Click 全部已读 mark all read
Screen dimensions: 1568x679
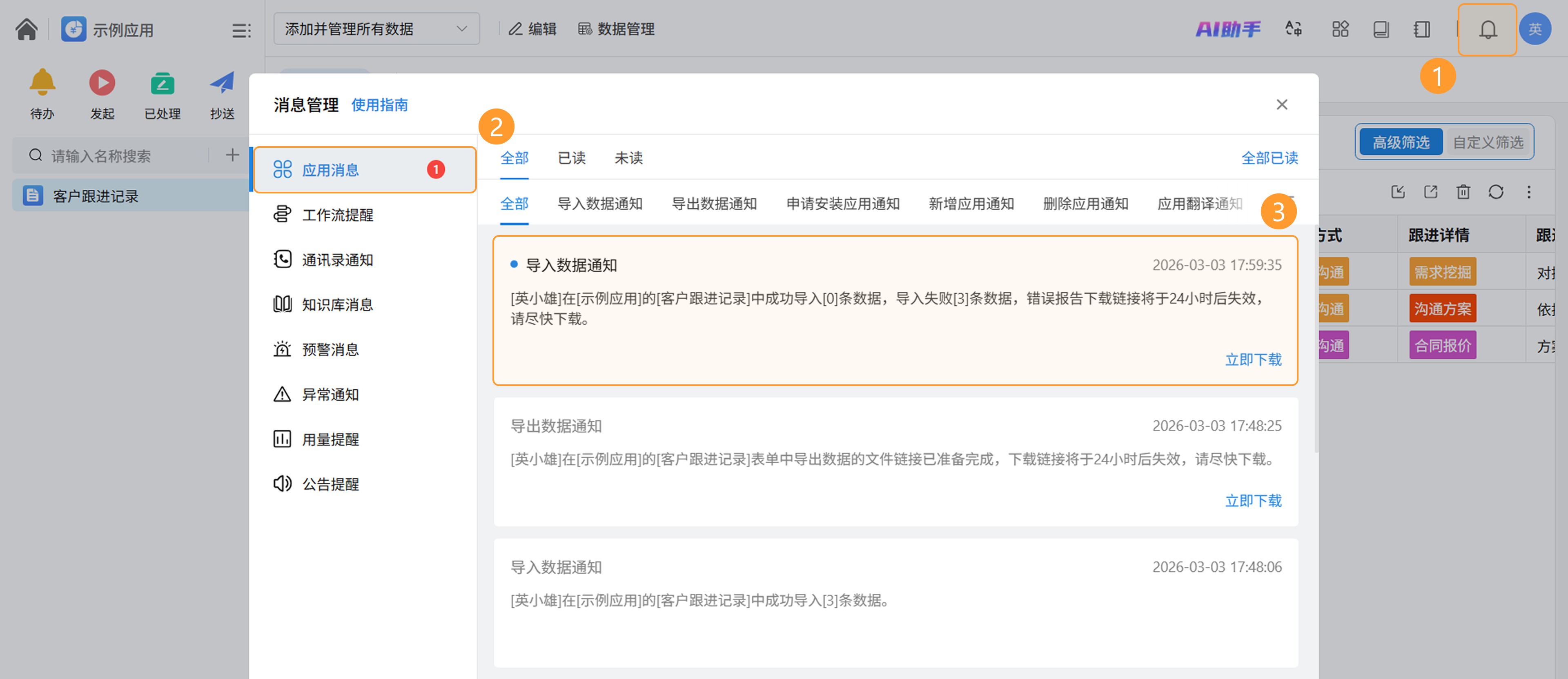pos(1269,158)
